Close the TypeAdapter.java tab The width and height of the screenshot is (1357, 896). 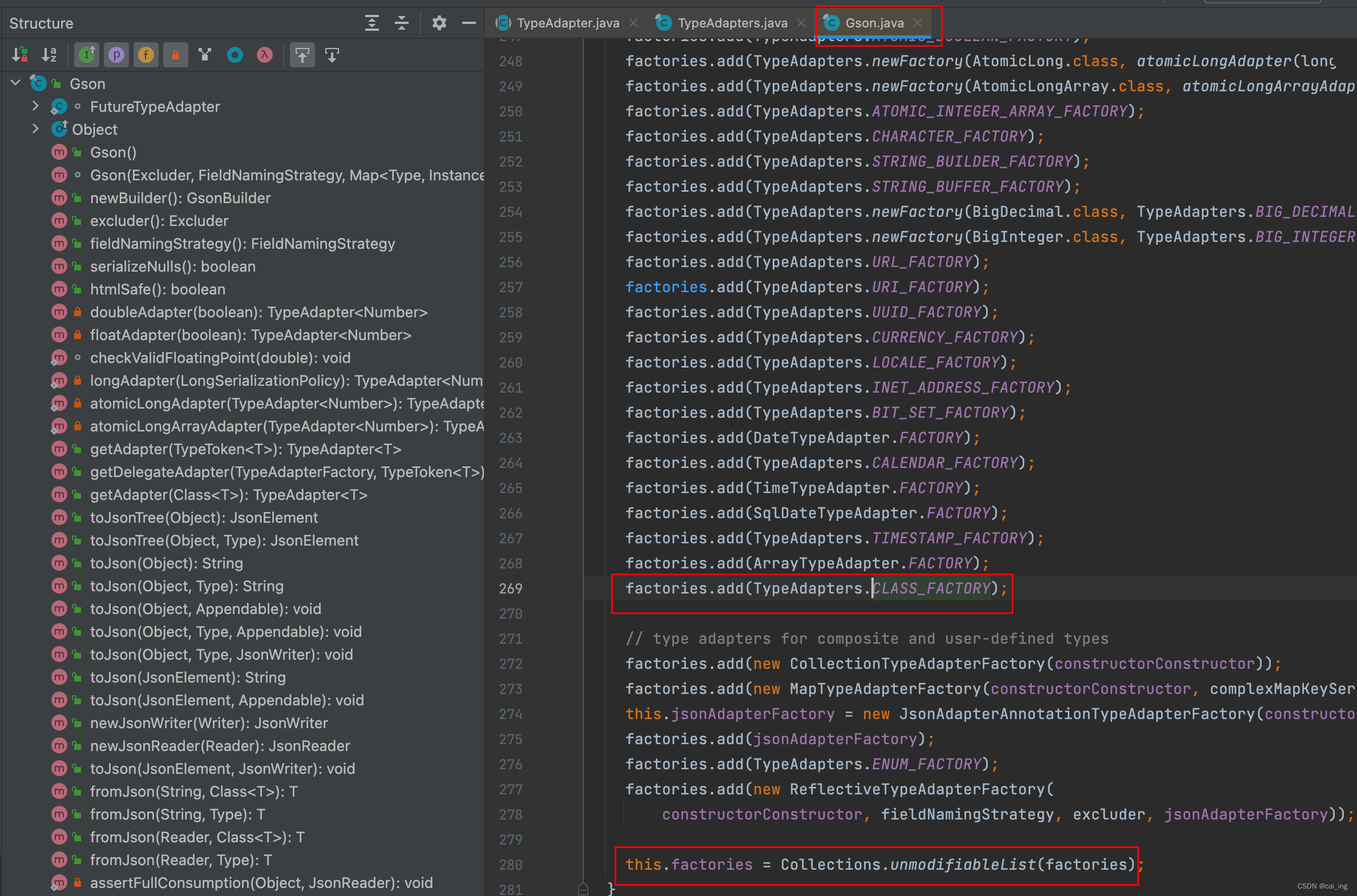click(x=633, y=23)
